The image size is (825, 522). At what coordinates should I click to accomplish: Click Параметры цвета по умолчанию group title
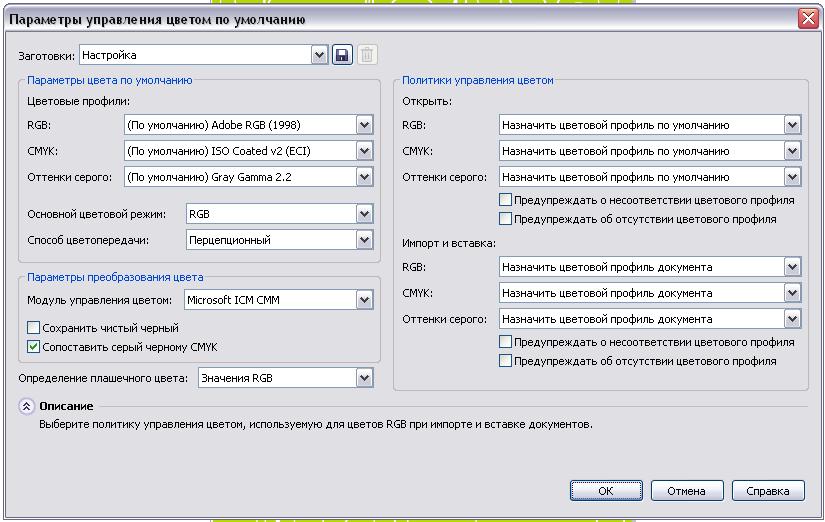[x=109, y=80]
